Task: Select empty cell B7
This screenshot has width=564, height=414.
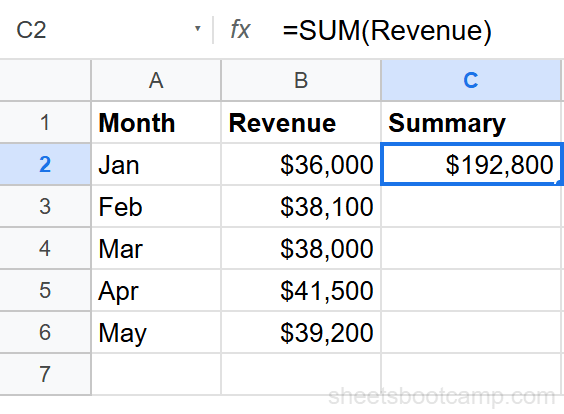Action: tap(301, 374)
